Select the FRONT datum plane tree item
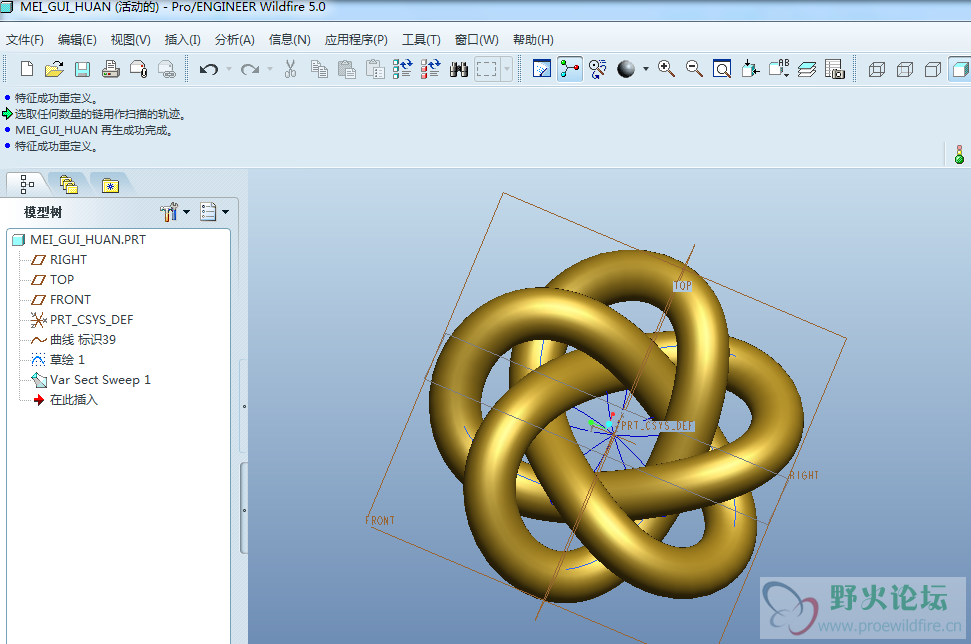The image size is (971, 644). 70,300
